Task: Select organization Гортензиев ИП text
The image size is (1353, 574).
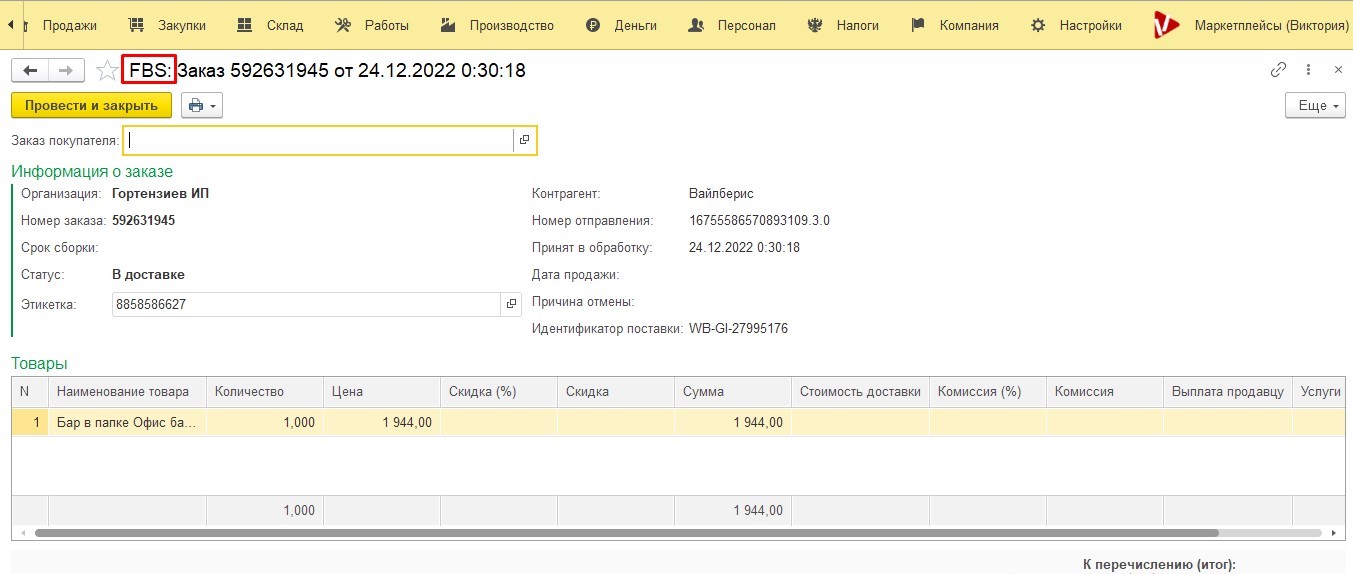Action: click(161, 194)
